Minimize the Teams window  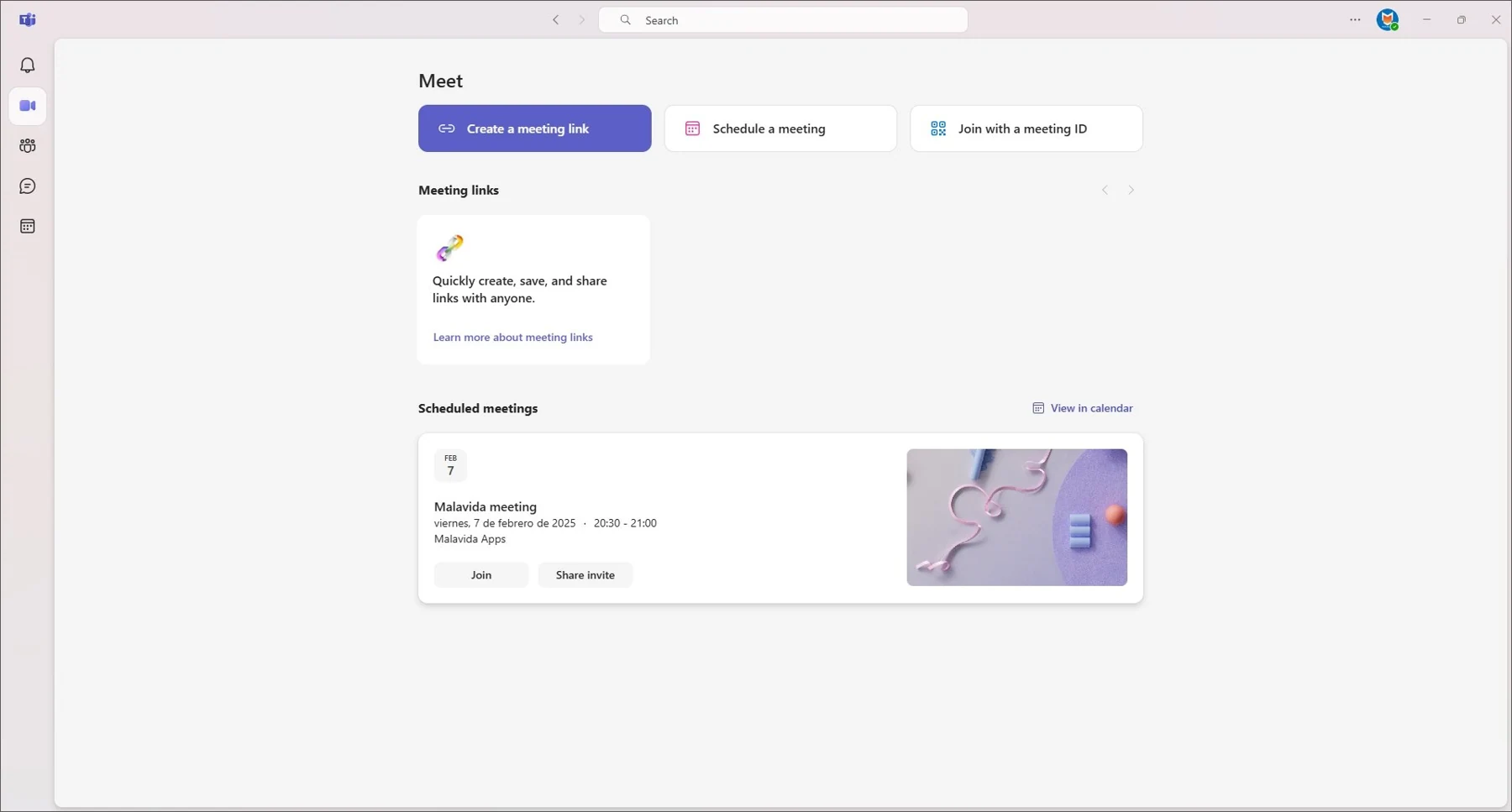tap(1426, 20)
